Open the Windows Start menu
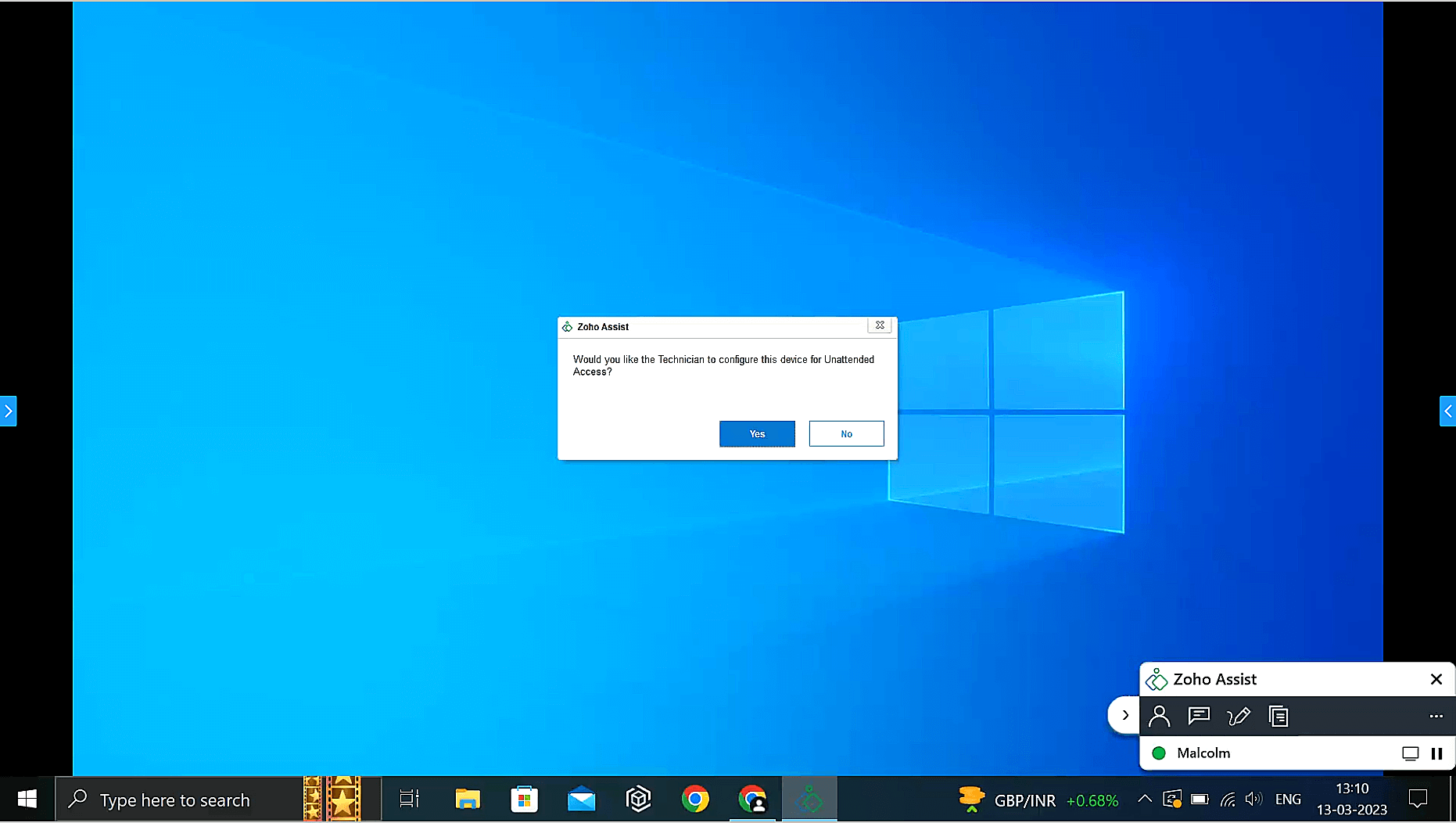 27,800
